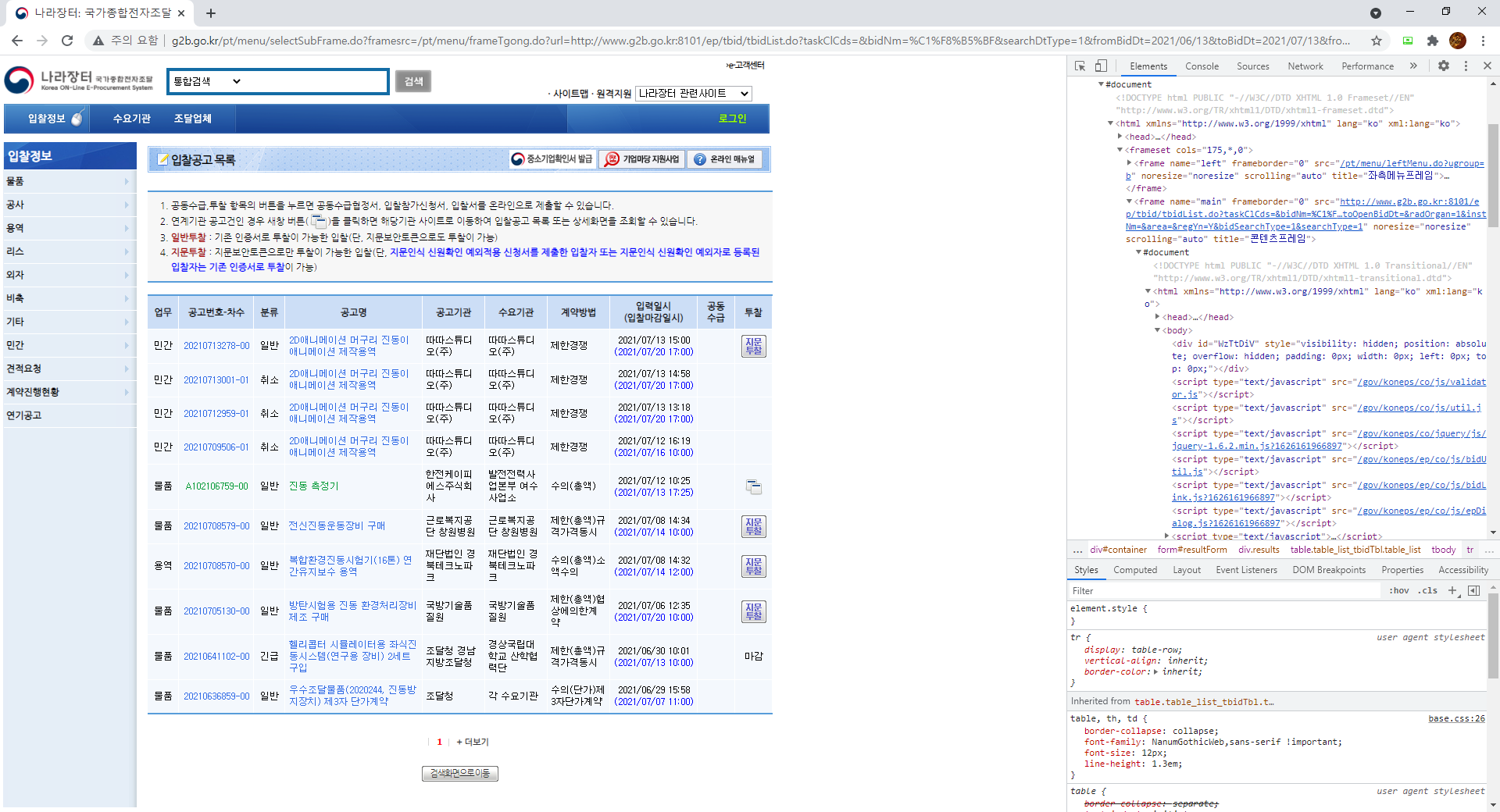Open the Chrome three-dot menu
The height and width of the screenshot is (812, 1500).
1483,41
